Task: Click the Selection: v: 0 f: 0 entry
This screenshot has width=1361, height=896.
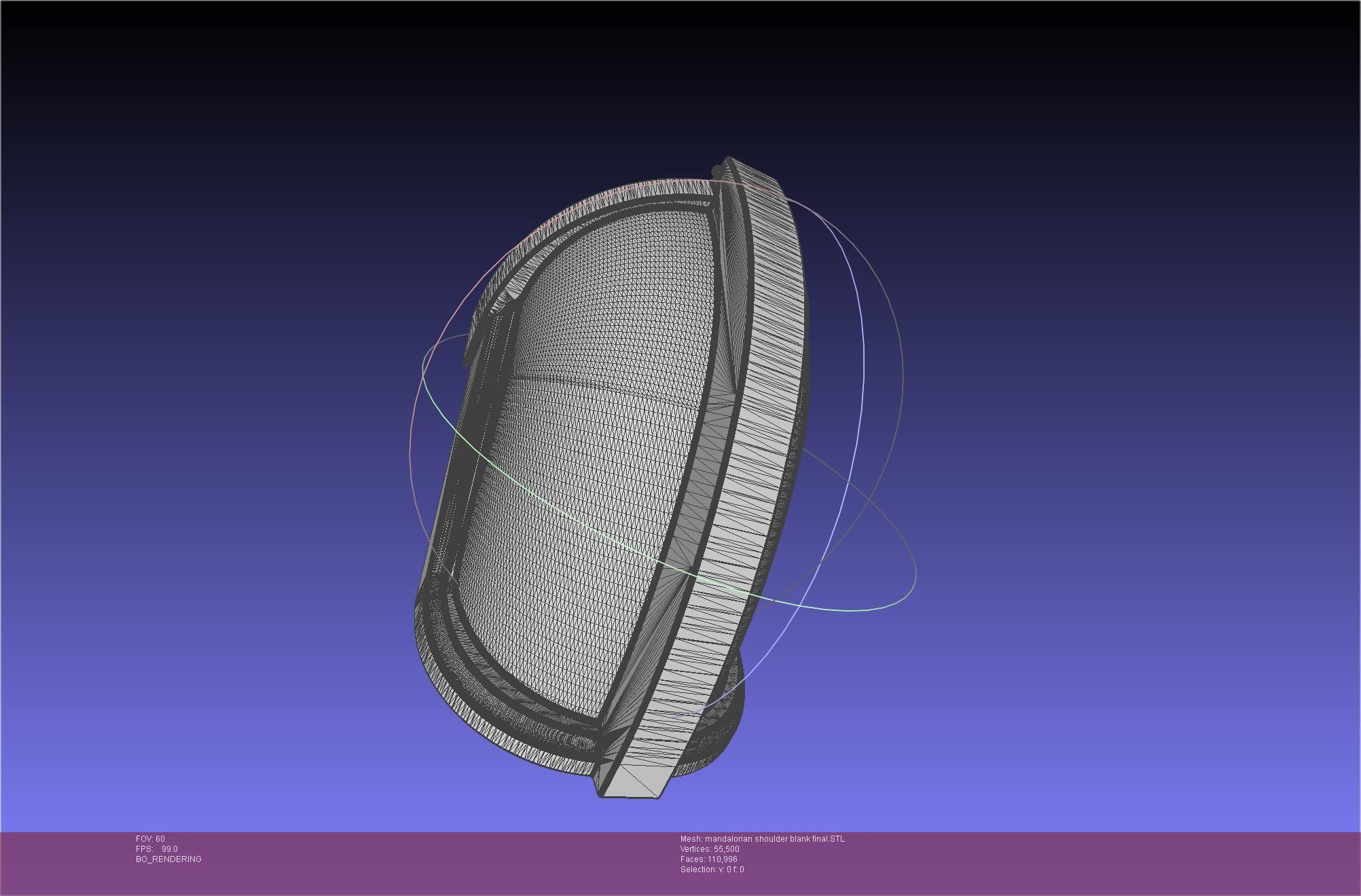Action: (712, 870)
